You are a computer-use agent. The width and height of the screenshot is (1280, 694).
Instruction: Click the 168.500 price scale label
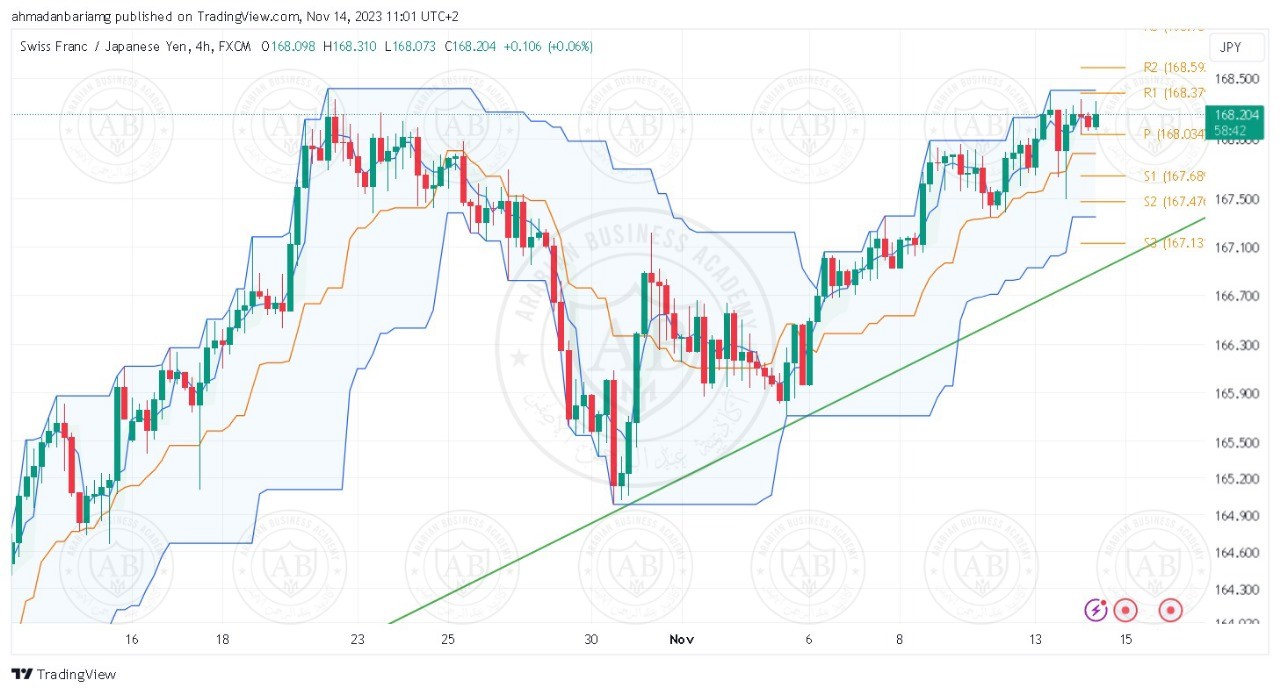[x=1237, y=79]
